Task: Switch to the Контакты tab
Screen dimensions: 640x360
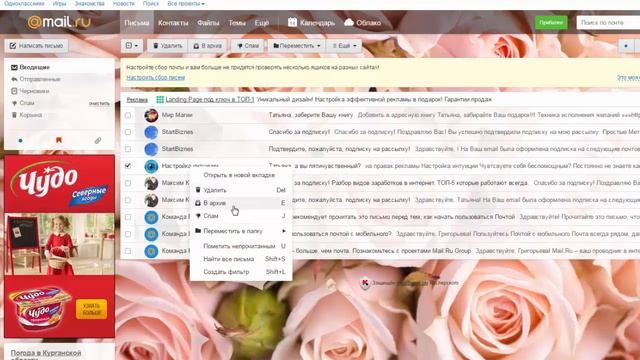Action: pos(173,22)
